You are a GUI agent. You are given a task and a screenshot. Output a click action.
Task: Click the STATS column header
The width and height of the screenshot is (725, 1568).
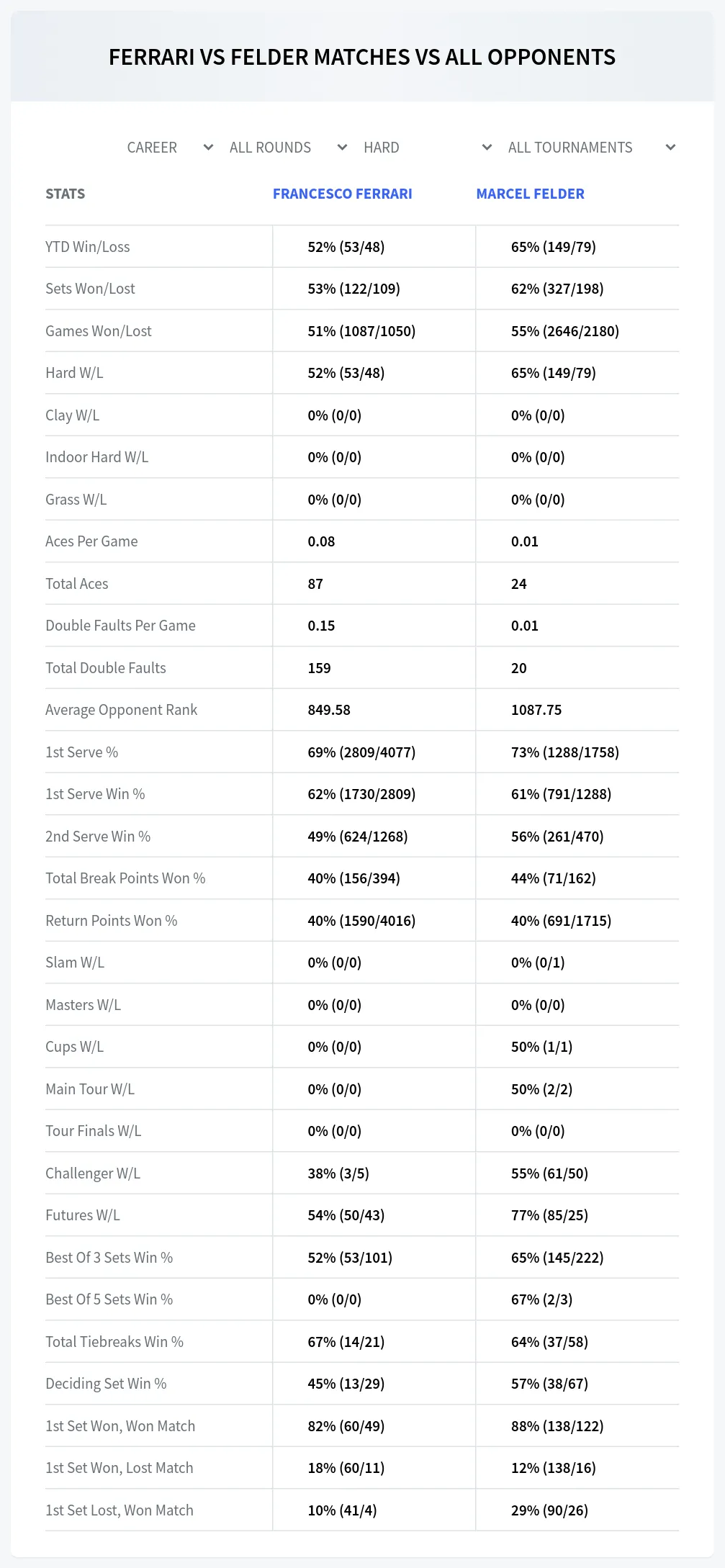[65, 194]
